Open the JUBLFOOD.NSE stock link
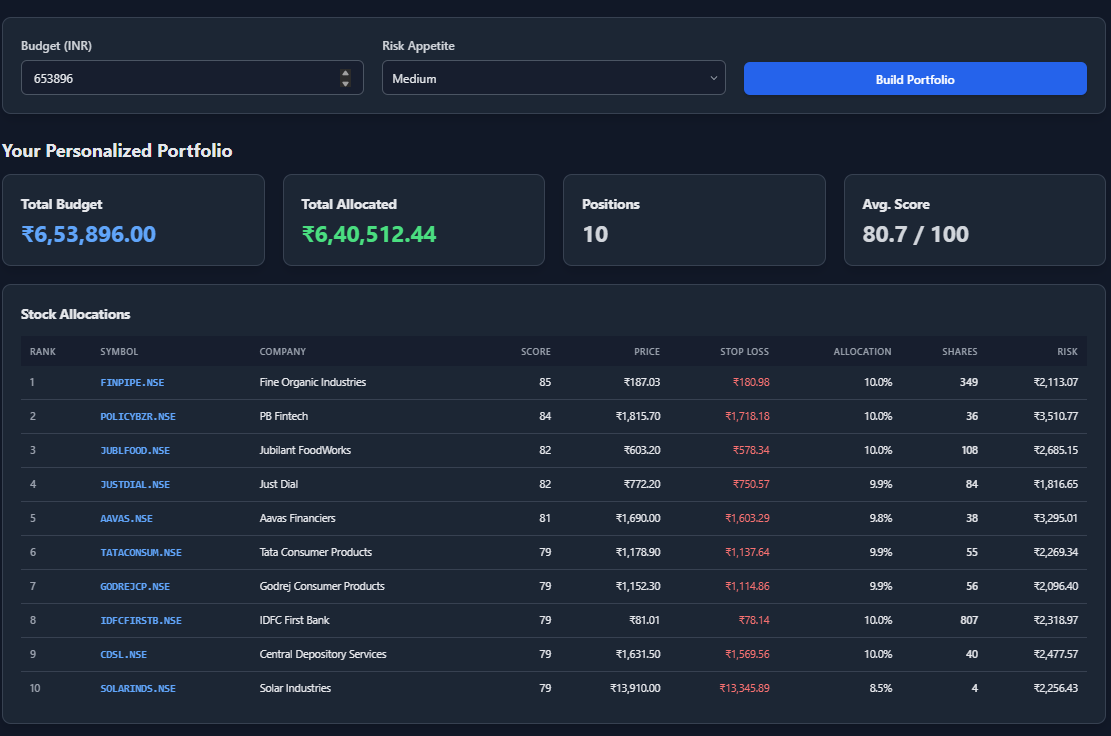1111x736 pixels. point(135,450)
